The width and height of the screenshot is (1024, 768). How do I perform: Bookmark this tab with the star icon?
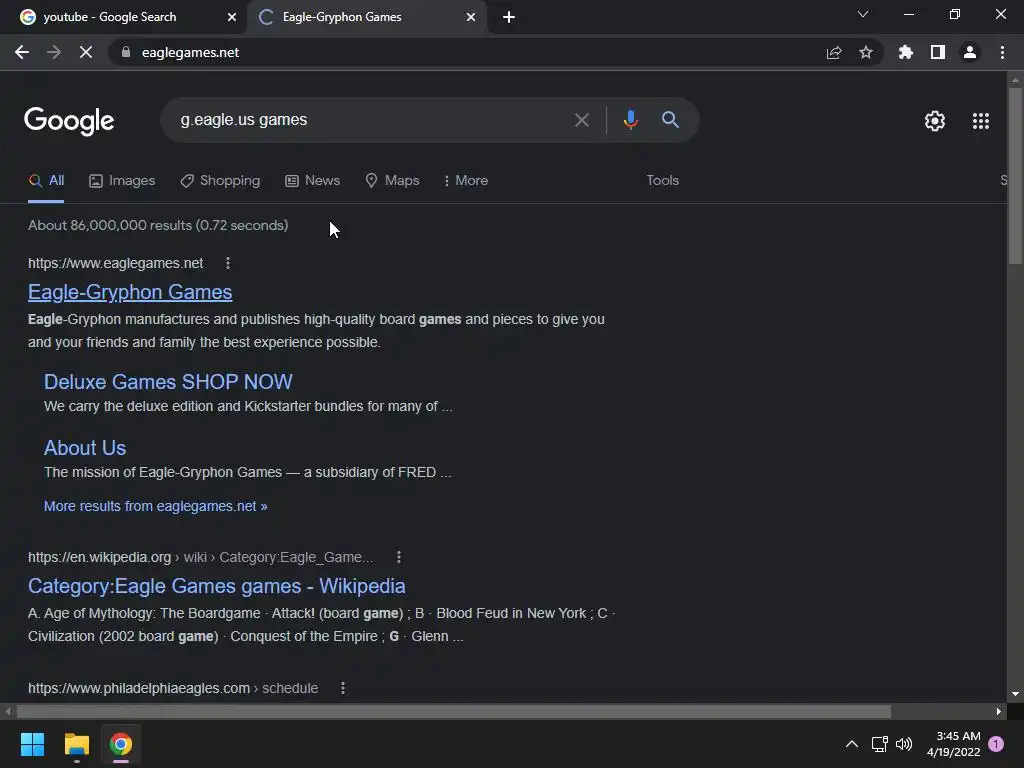(866, 52)
